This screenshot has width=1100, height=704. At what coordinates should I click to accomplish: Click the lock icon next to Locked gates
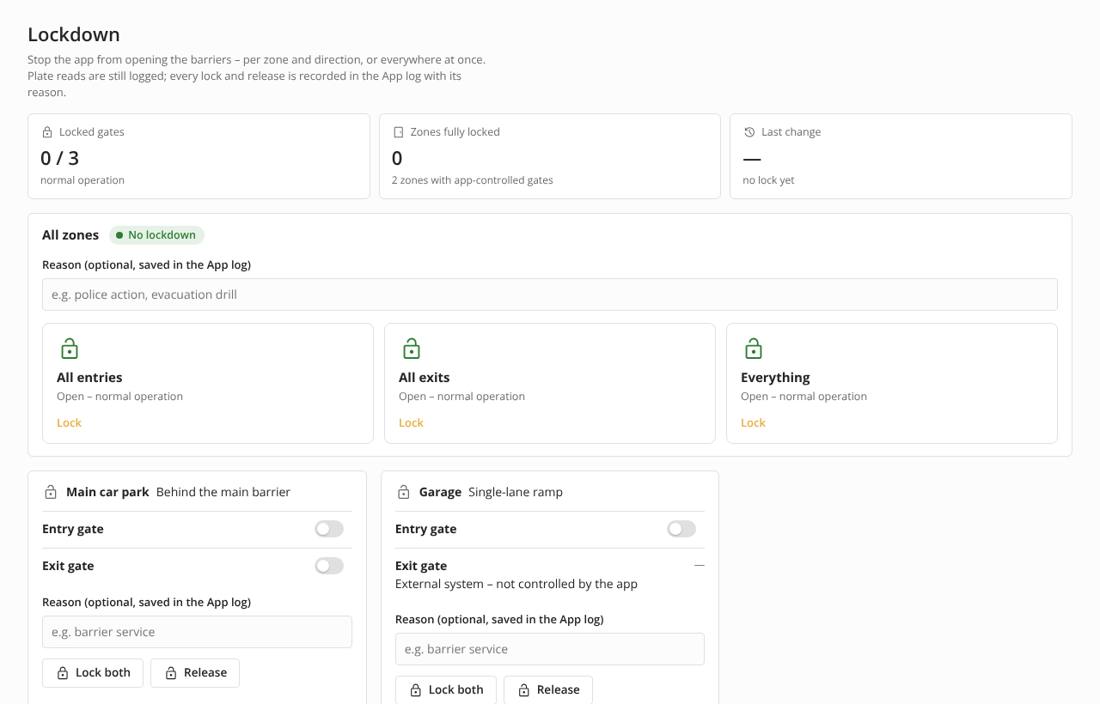[47, 132]
